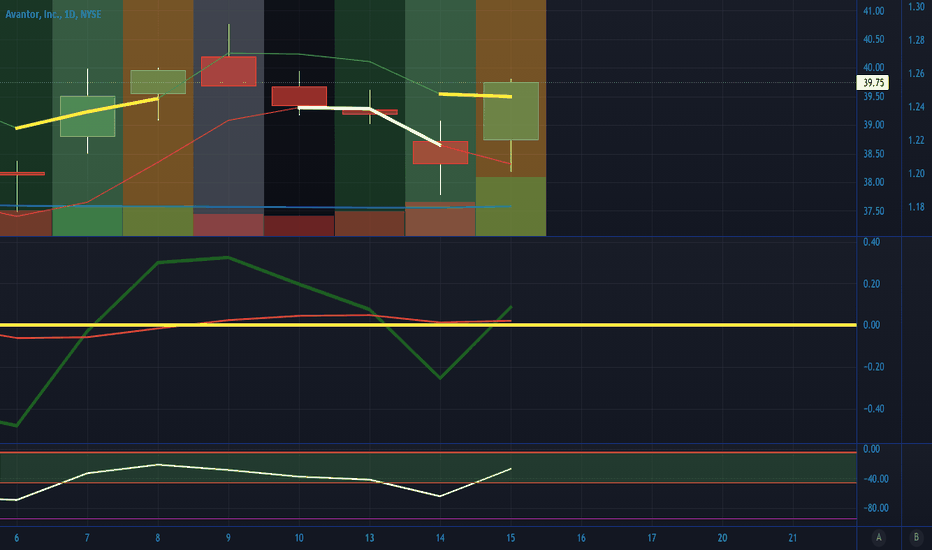The height and width of the screenshot is (550, 932).
Task: Click the 39.00 price scale label
Action: (874, 125)
